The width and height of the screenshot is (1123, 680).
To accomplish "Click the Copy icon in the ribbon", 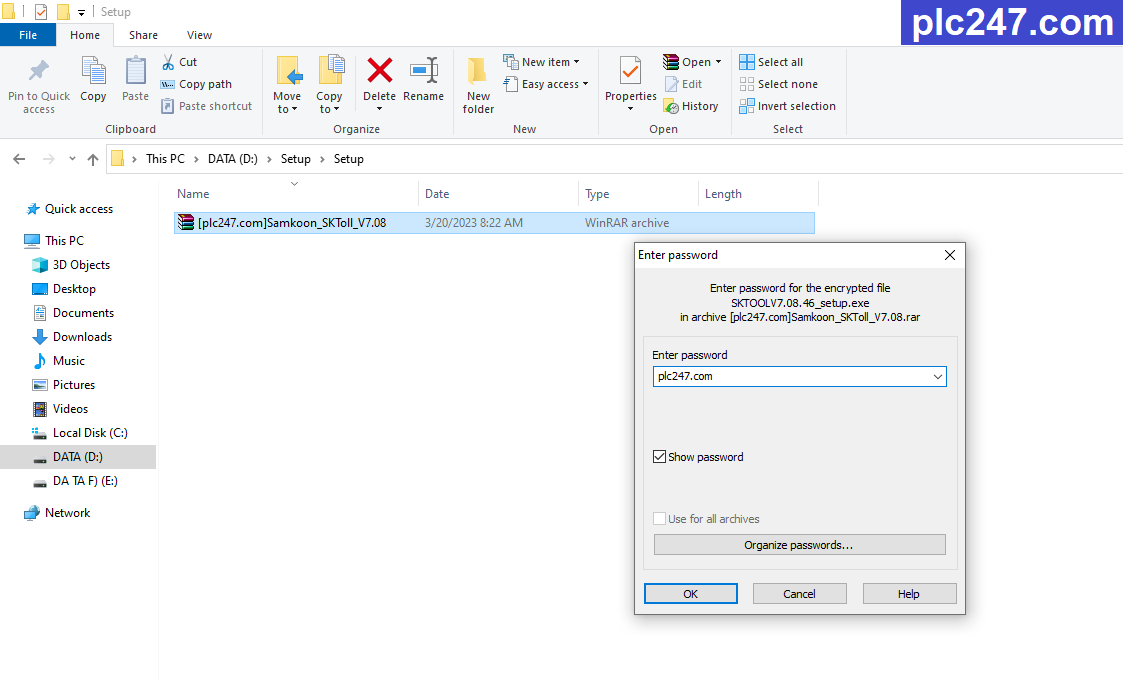I will point(93,80).
